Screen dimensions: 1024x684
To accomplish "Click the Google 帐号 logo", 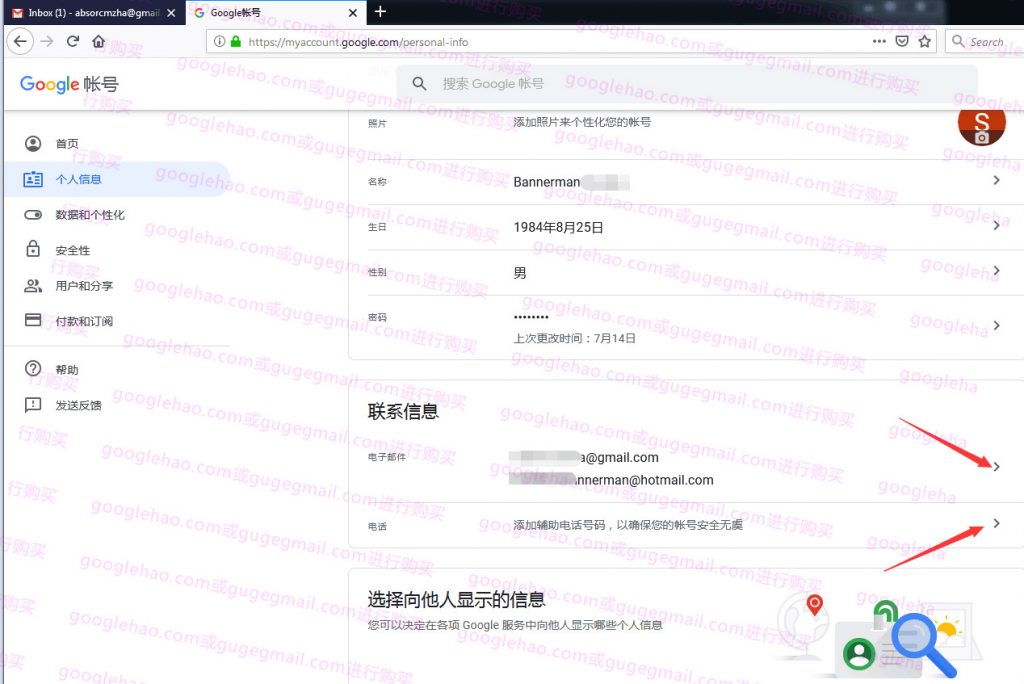I will (69, 84).
